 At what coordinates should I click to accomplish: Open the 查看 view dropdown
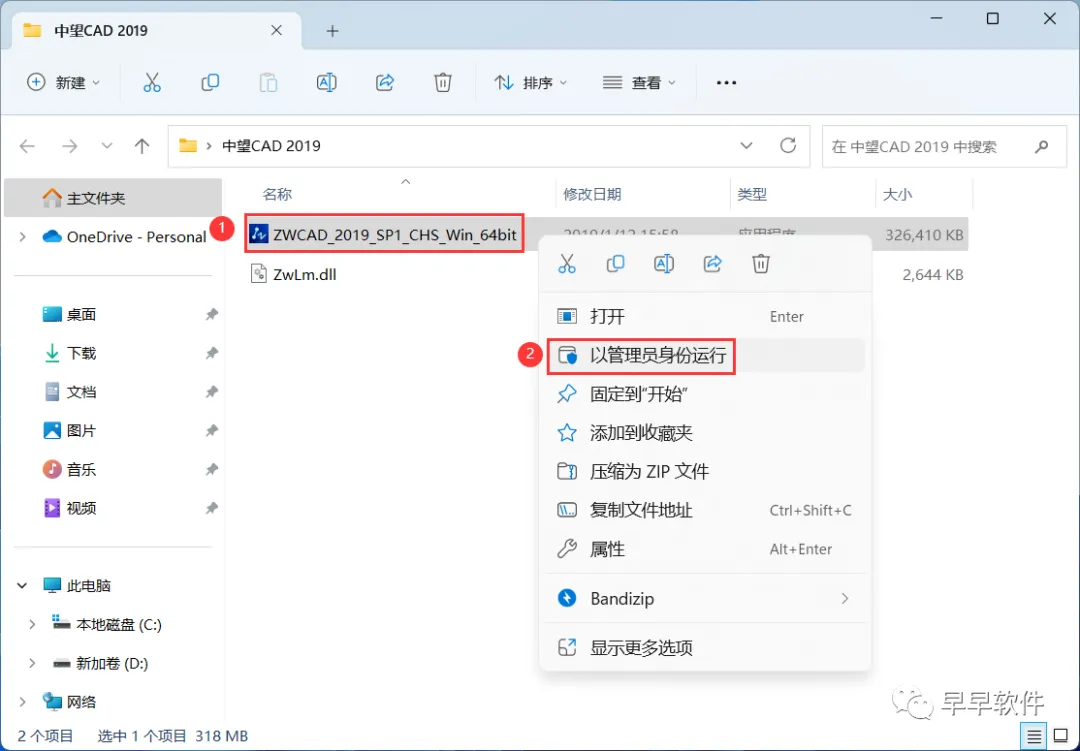coord(638,83)
